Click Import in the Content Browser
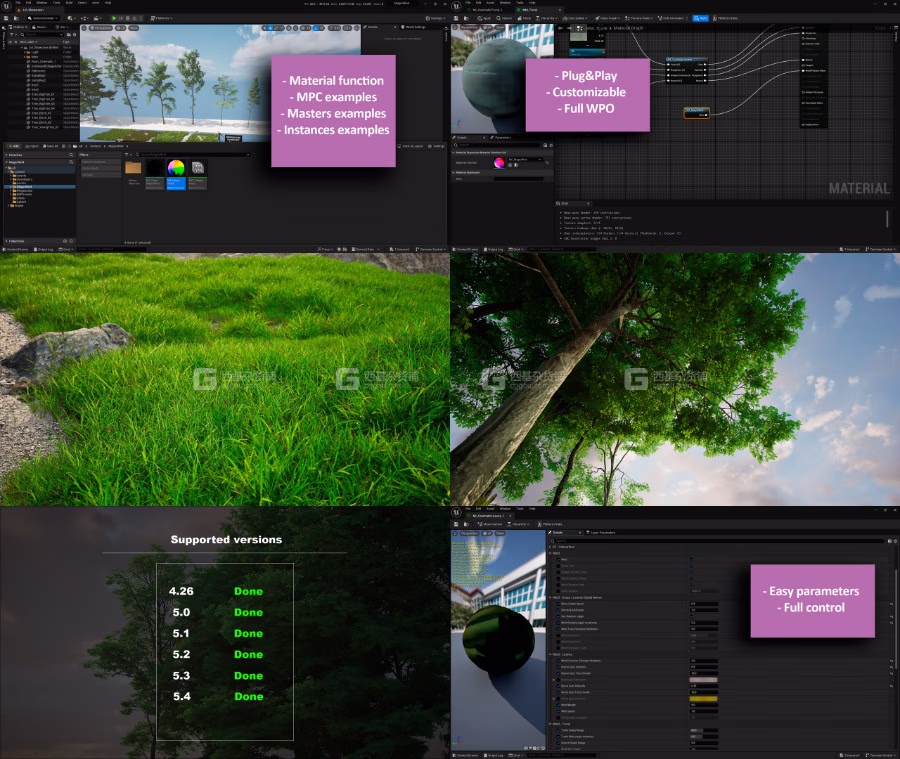 (x=32, y=146)
